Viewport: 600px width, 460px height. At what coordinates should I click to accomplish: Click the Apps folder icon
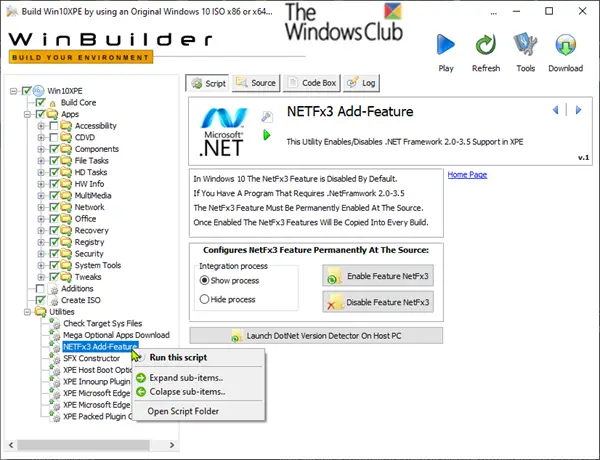click(52, 114)
